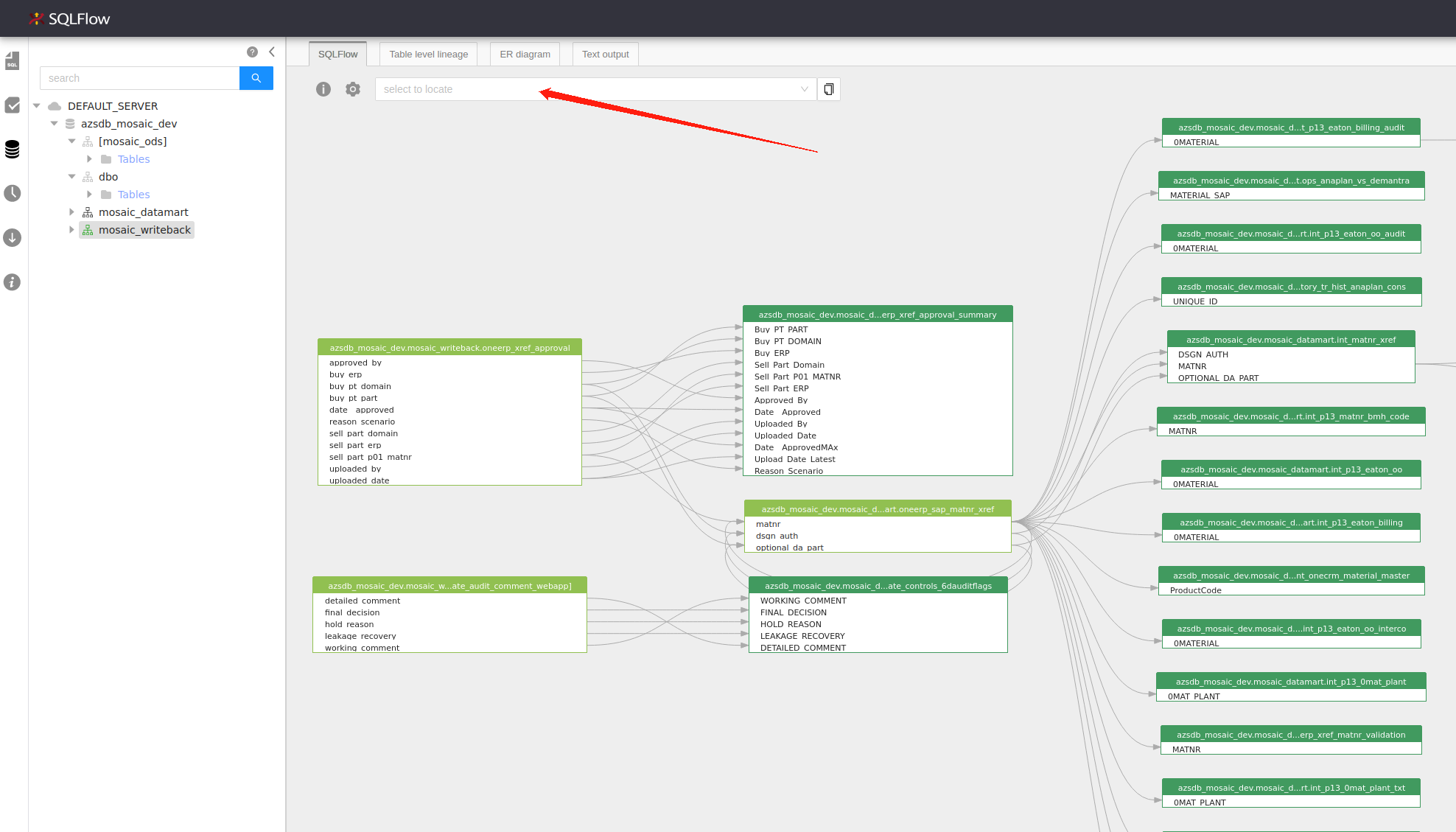This screenshot has height=832, width=1456.
Task: Expand the mosaic_writeback schema
Action: pos(72,230)
